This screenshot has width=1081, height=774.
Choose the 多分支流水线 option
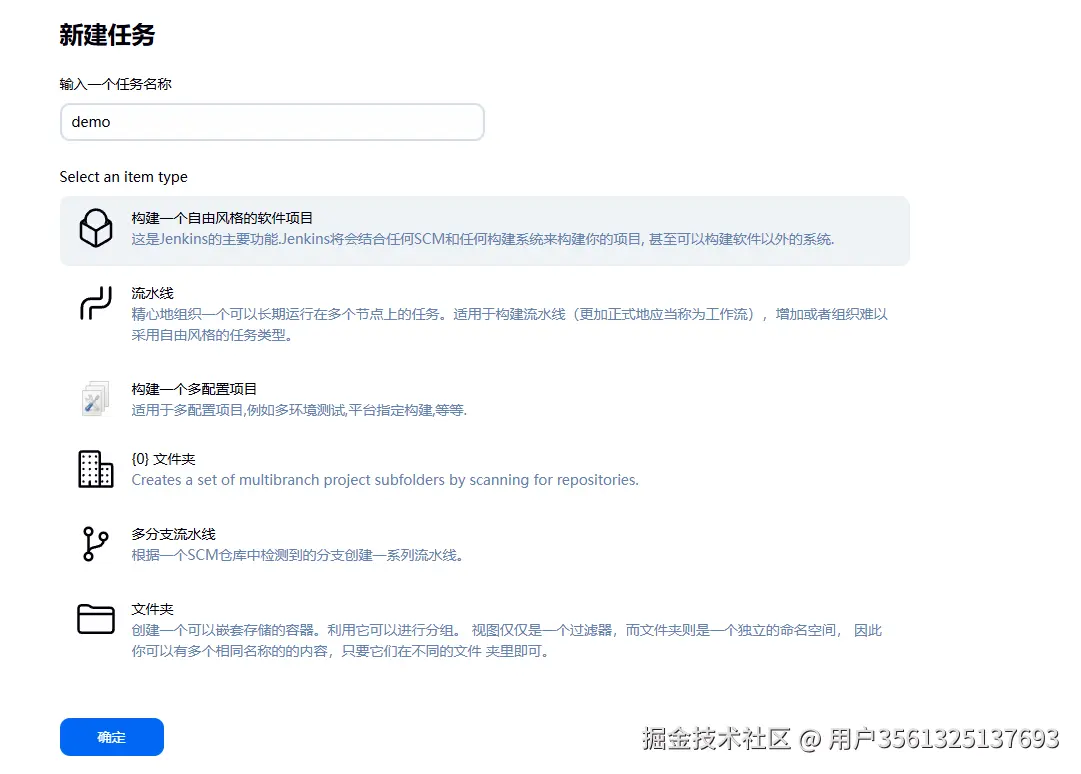click(x=175, y=533)
